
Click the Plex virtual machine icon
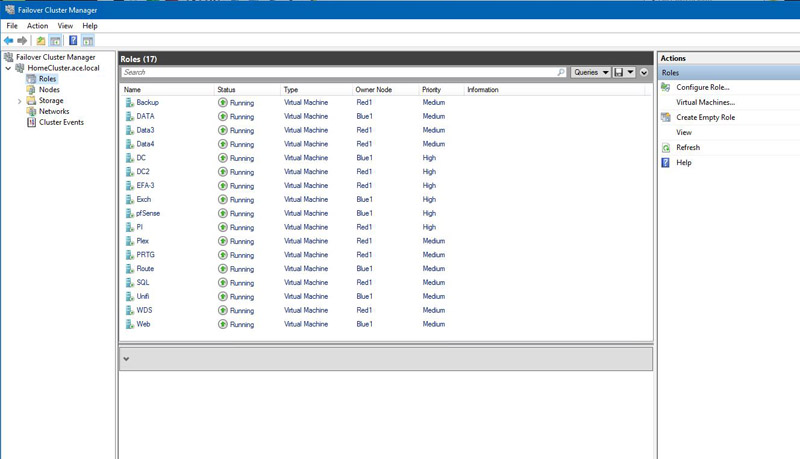130,241
